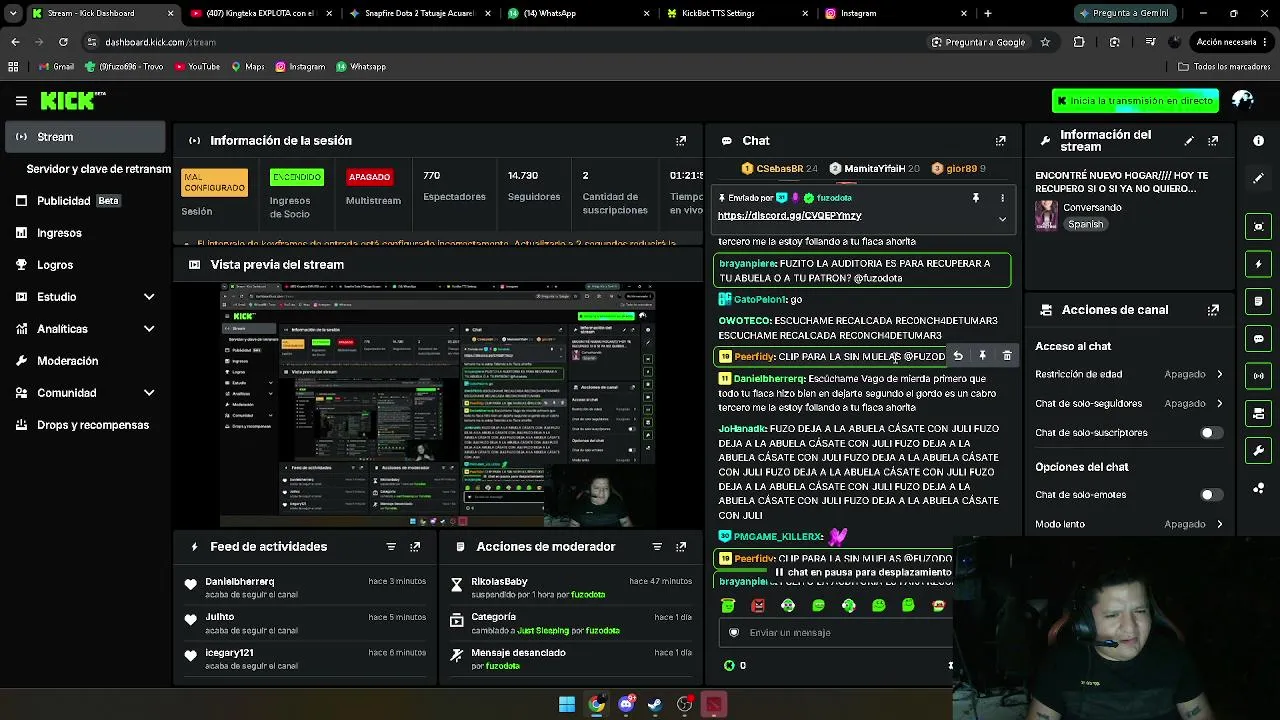Click the stream preview thumbnail

[x=437, y=404]
